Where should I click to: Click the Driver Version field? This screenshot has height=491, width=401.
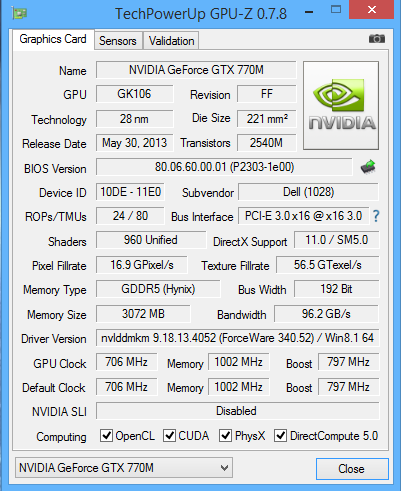(237, 338)
